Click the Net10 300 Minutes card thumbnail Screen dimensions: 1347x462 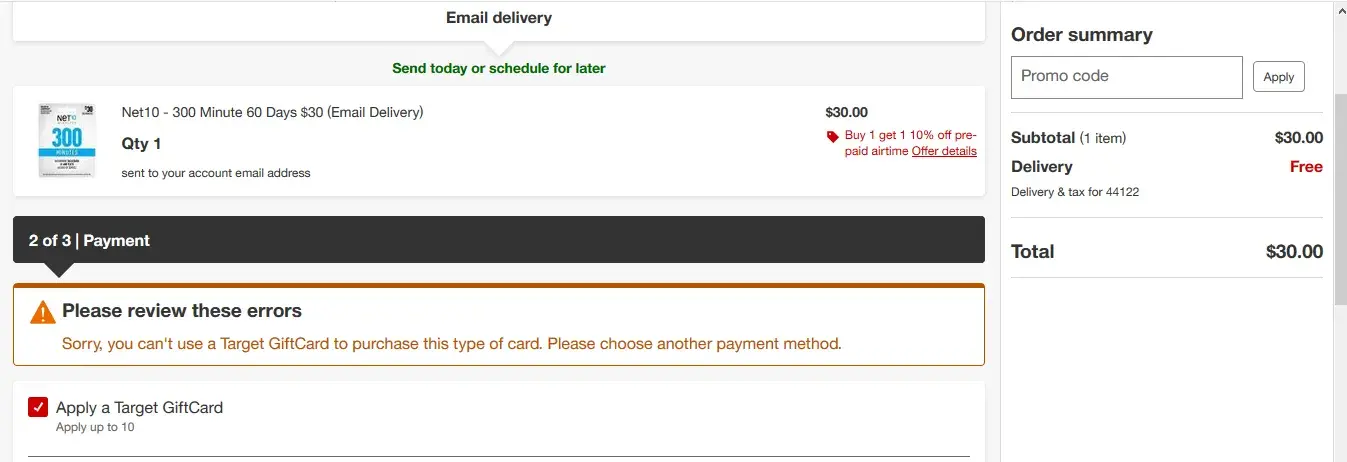pos(67,141)
